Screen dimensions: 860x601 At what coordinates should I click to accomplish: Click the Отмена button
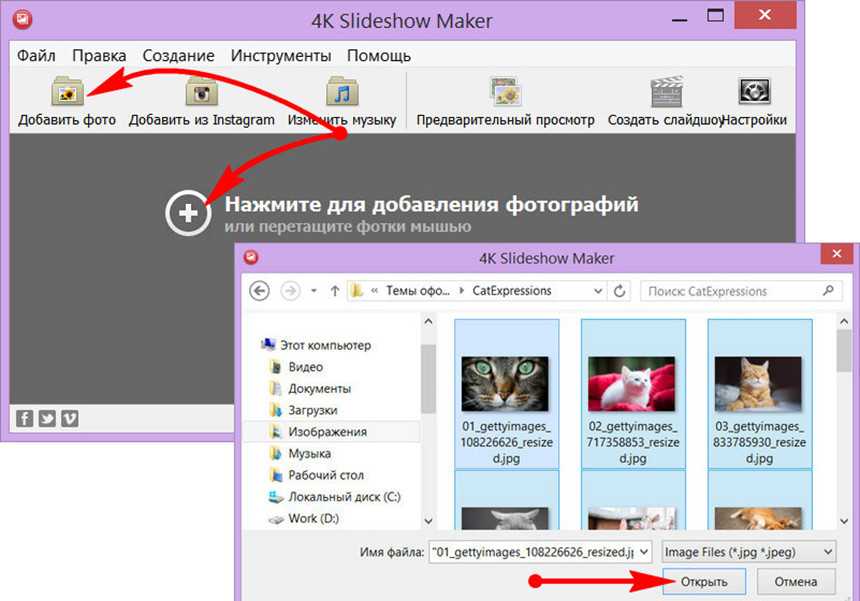coord(795,581)
